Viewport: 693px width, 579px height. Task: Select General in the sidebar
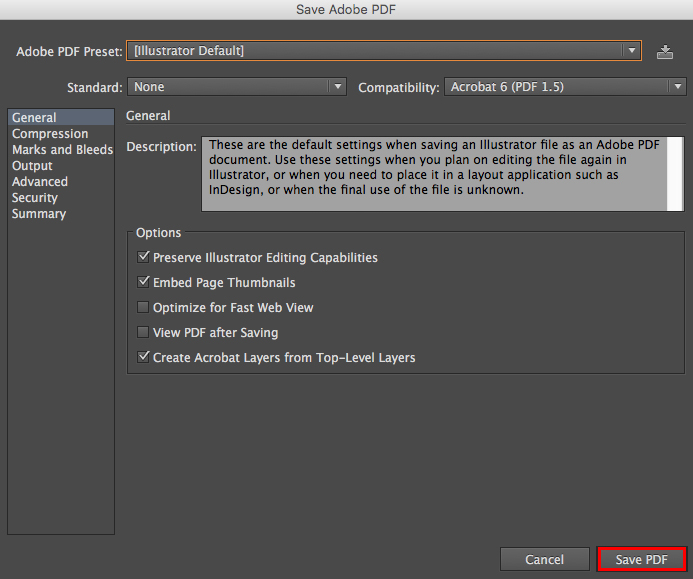pyautogui.click(x=34, y=118)
